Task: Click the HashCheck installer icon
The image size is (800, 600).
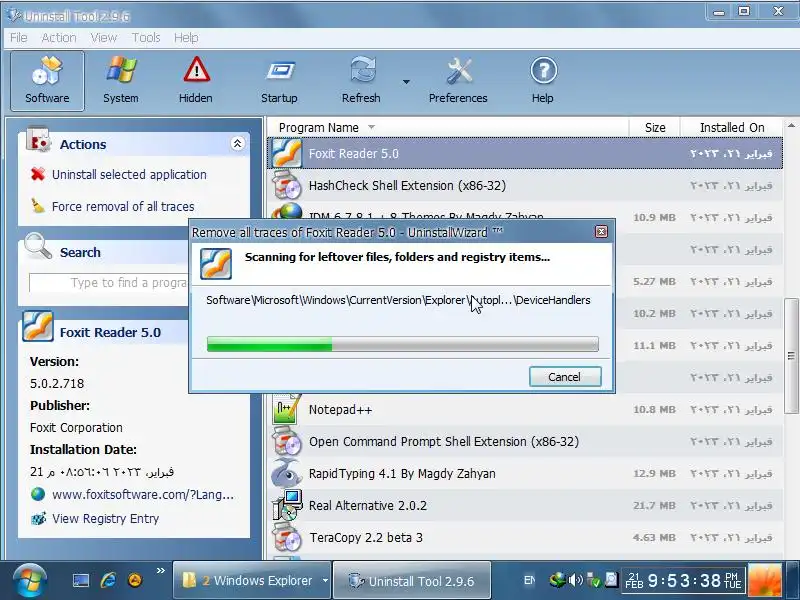Action: 286,185
